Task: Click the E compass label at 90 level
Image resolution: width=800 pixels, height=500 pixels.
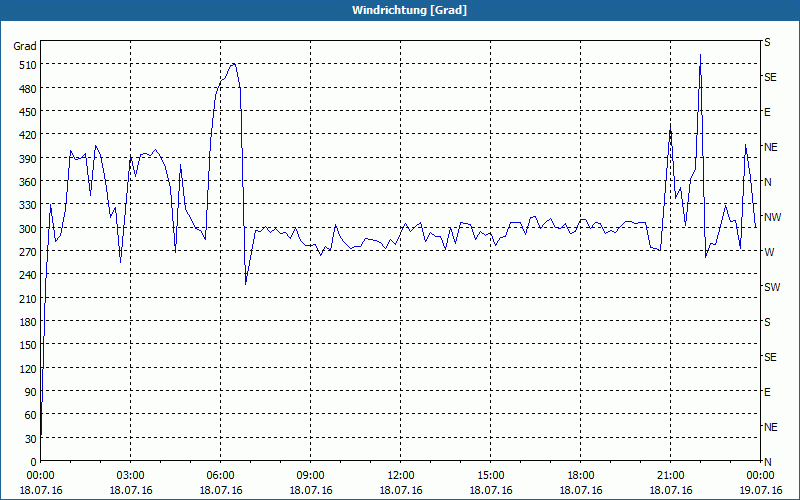Action: 767,392
